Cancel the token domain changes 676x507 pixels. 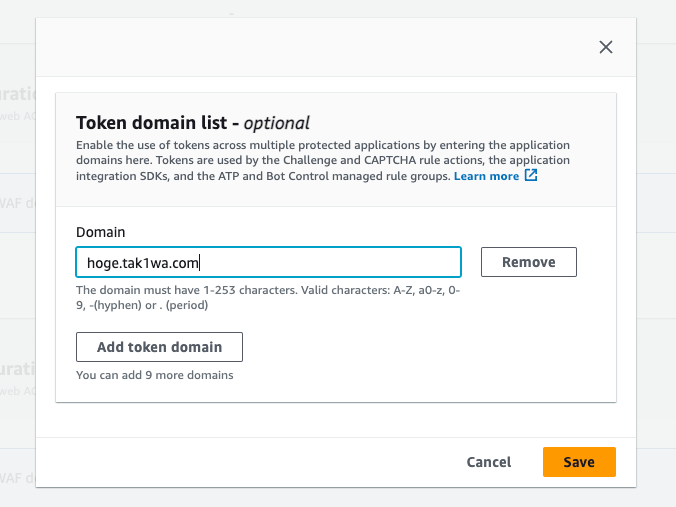point(488,462)
